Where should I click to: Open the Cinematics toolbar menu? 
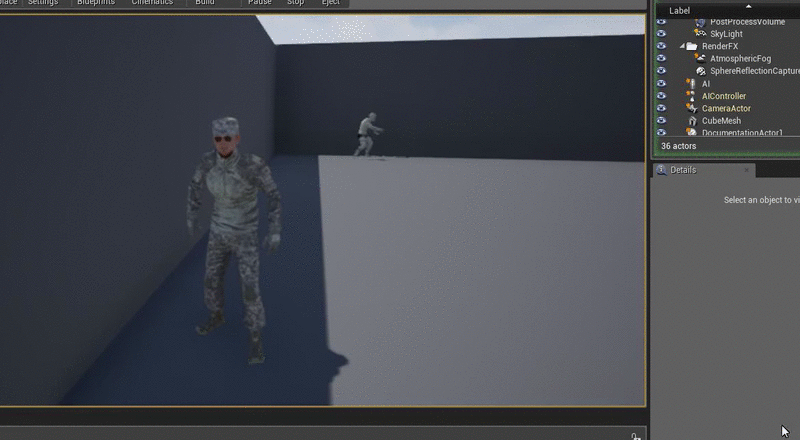[153, 3]
